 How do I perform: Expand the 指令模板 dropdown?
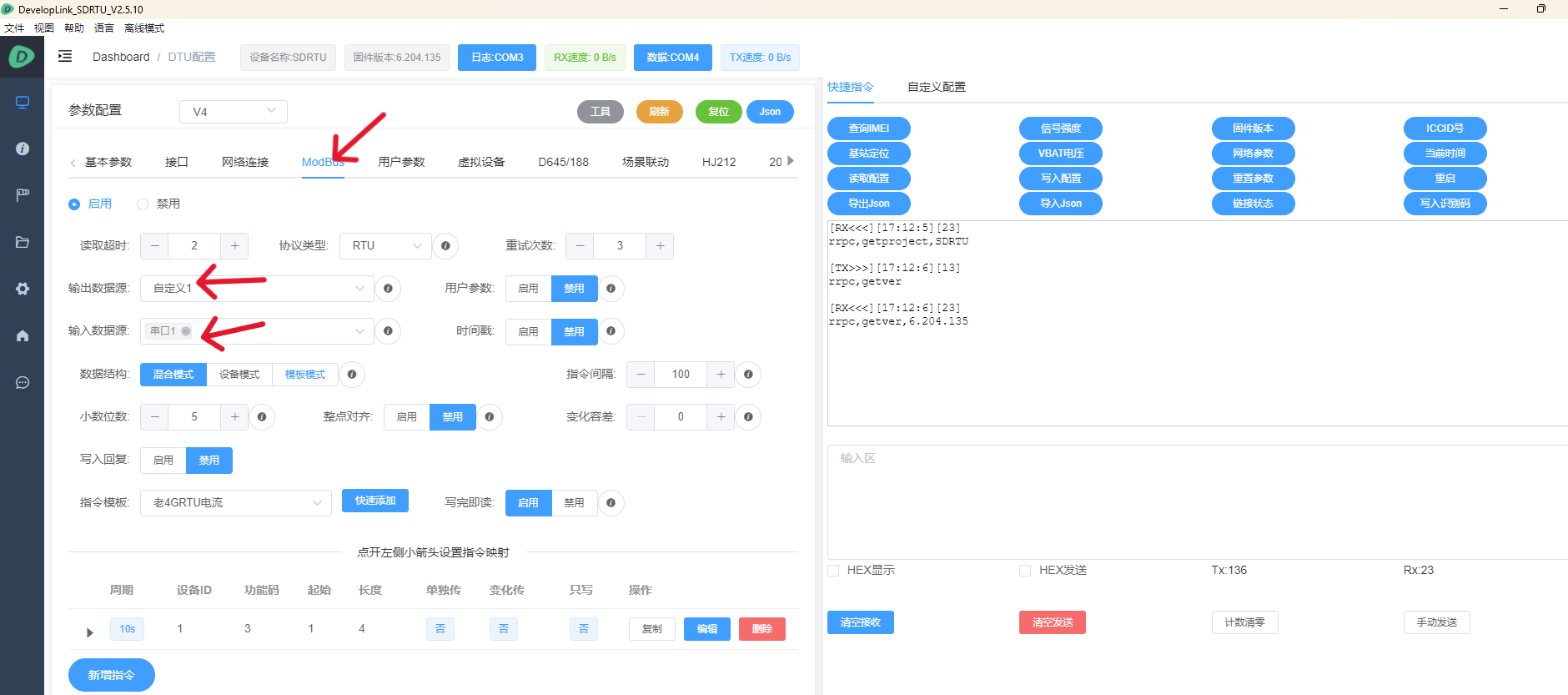click(237, 503)
